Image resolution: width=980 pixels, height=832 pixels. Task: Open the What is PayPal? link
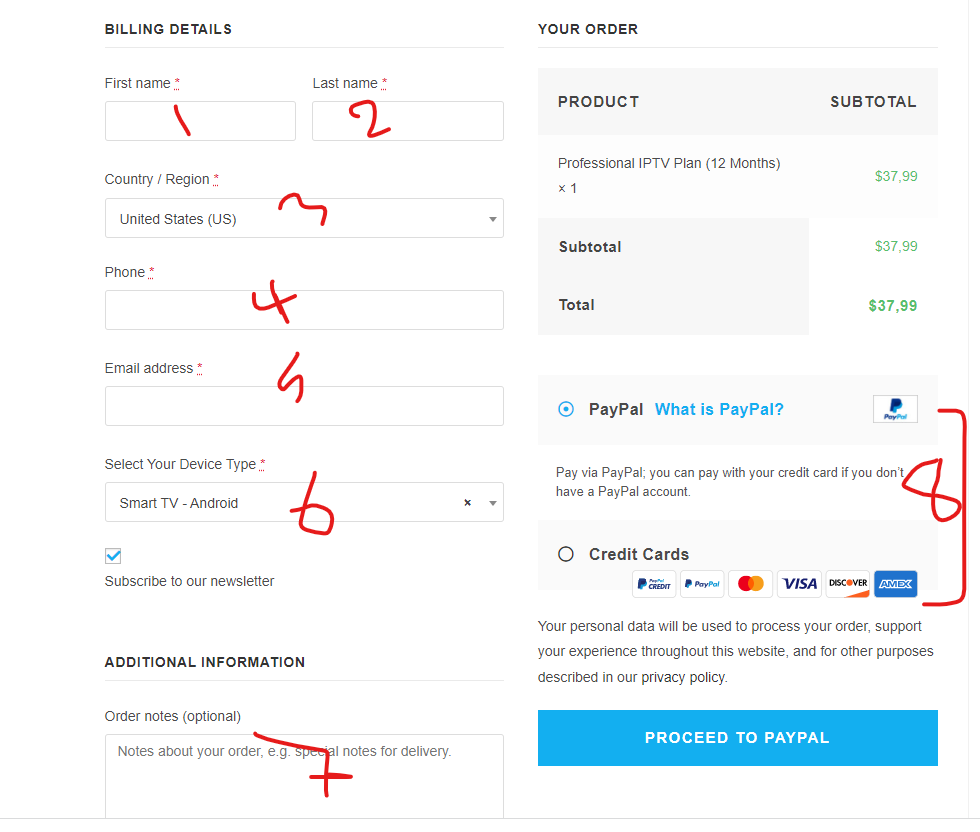point(719,409)
